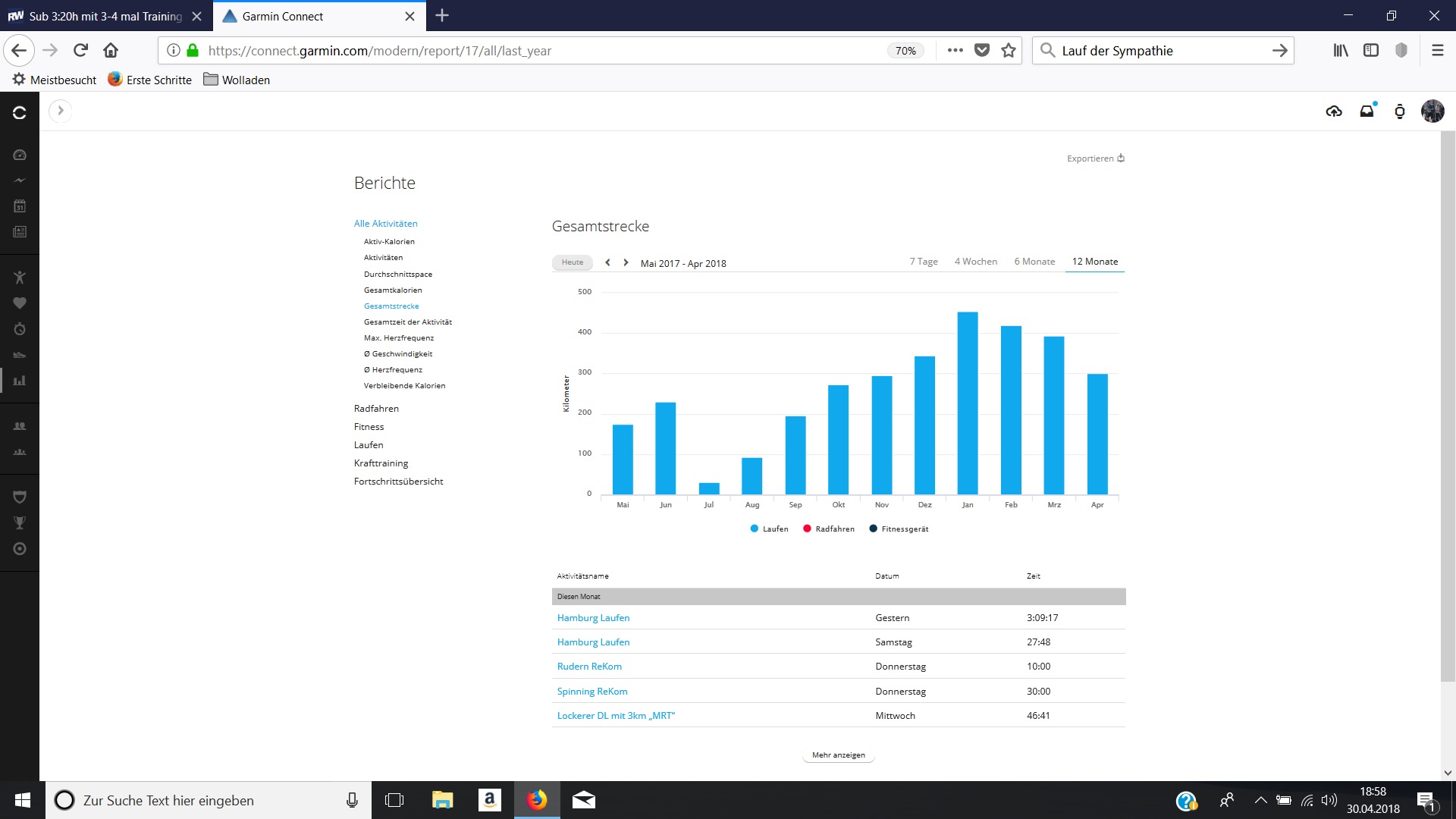Click the Firefox icon in Windows taskbar
This screenshot has width=1456, height=819.
[x=537, y=800]
